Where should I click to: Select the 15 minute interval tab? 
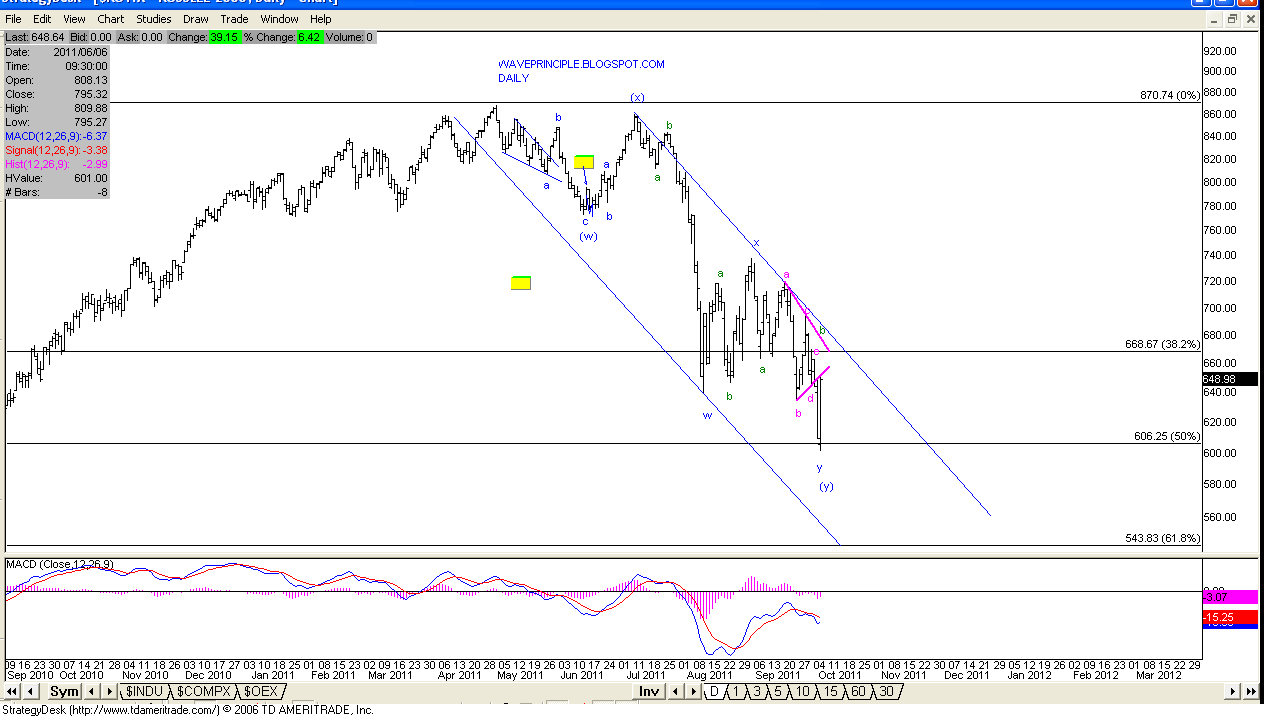[x=829, y=691]
